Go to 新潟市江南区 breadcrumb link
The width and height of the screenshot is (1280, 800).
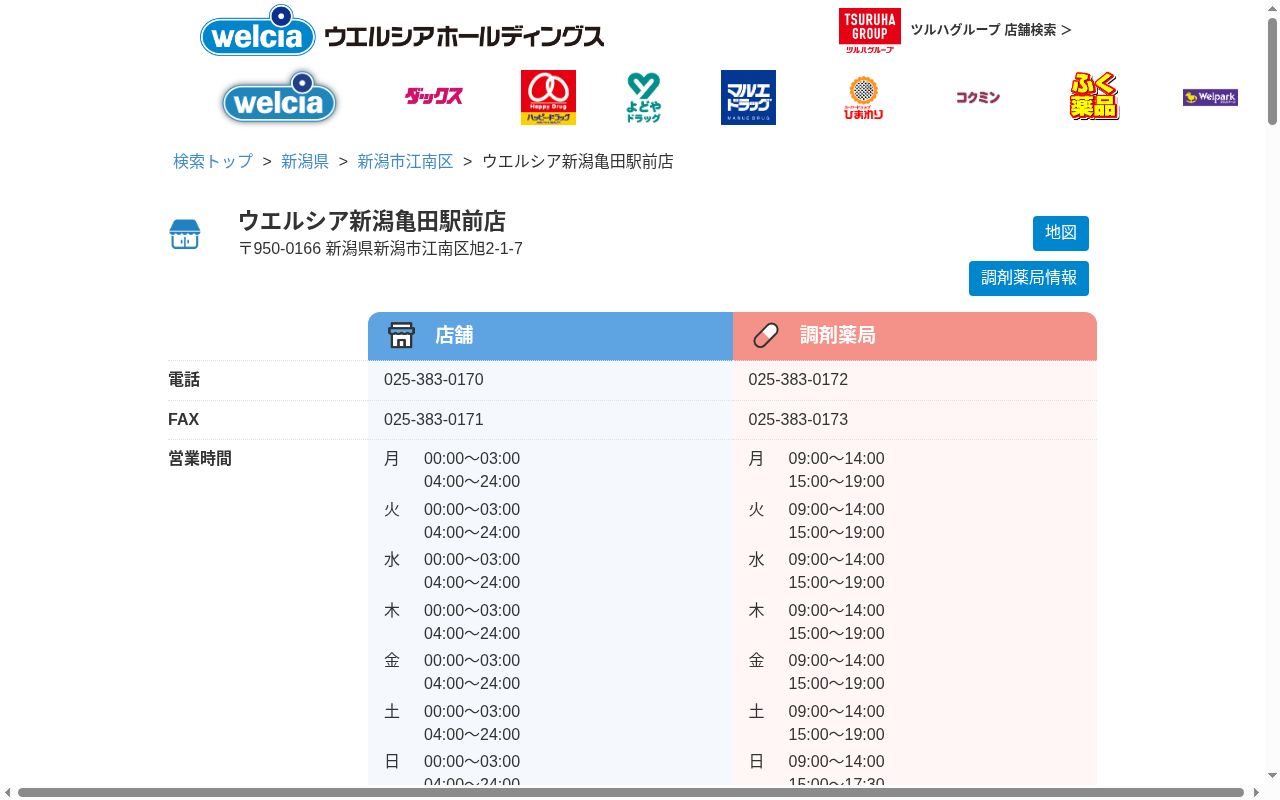tap(405, 161)
